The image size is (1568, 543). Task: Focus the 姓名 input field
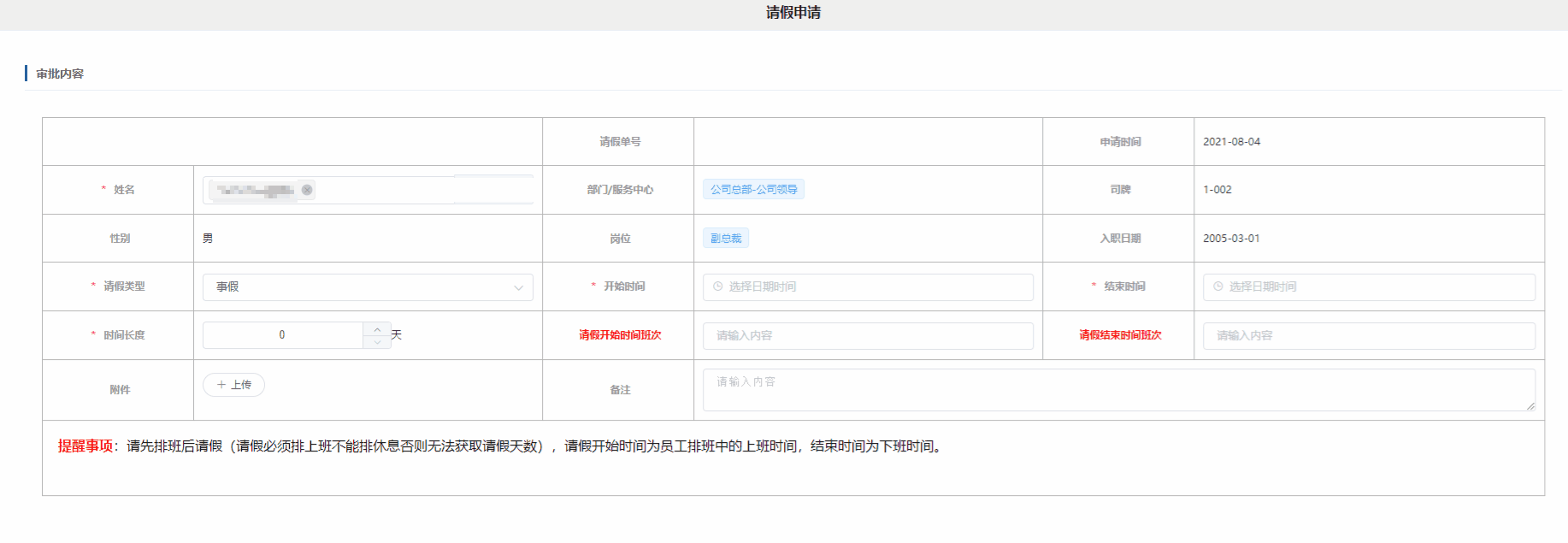click(419, 190)
